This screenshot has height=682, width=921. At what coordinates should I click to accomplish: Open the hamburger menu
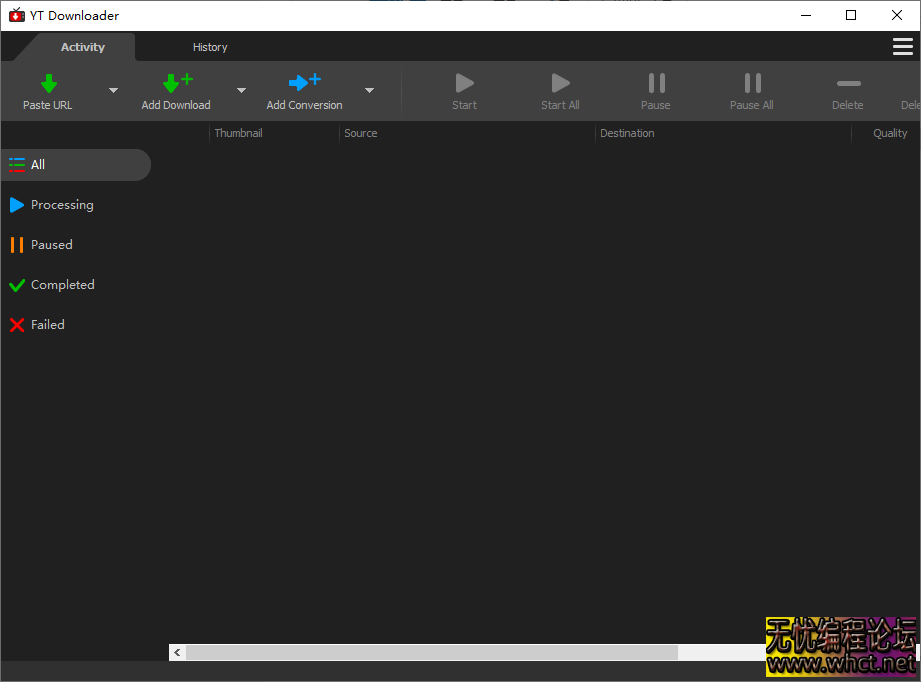click(x=903, y=46)
